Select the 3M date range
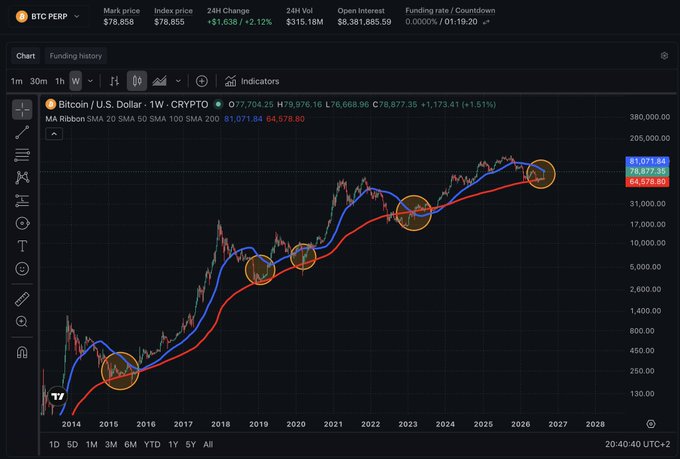This screenshot has width=680, height=459. coord(111,444)
